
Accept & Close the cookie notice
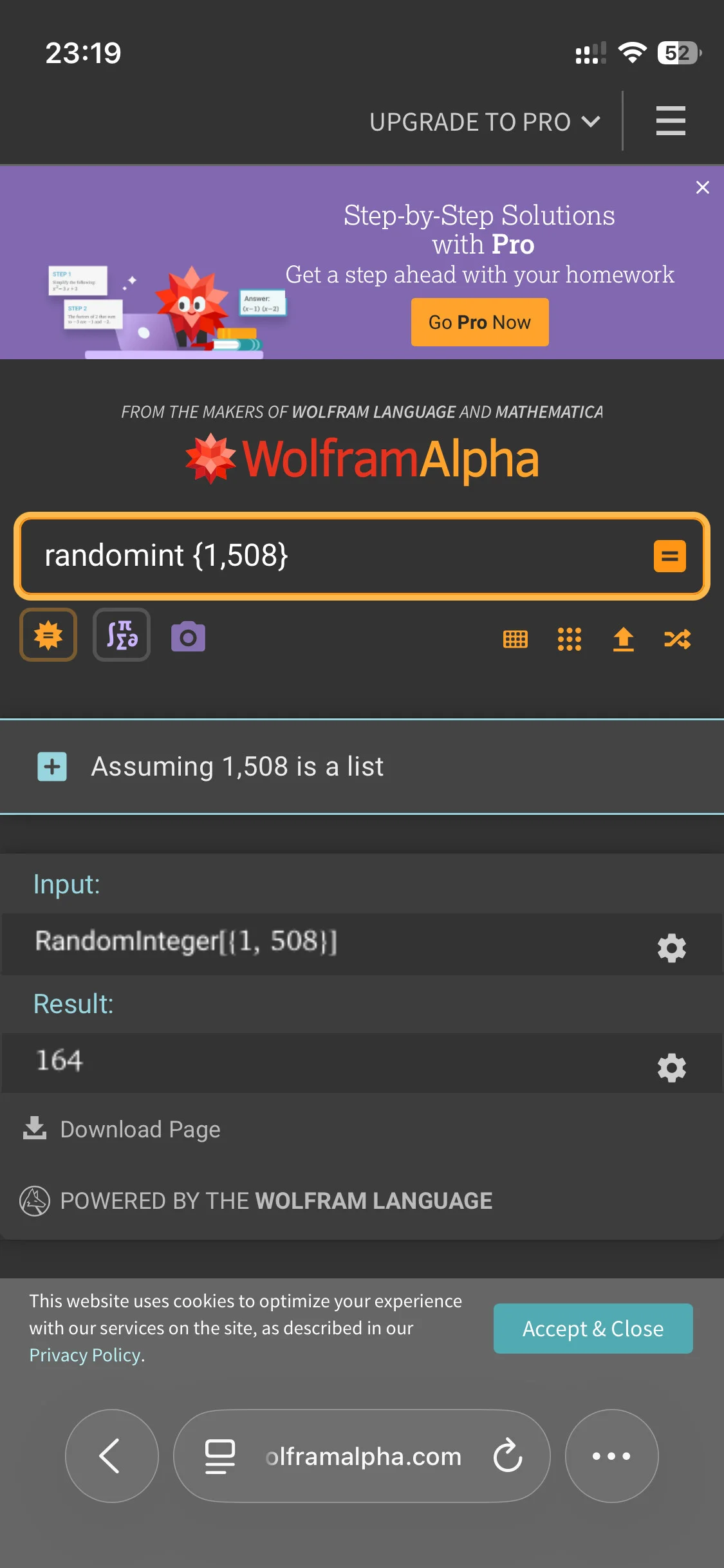593,1329
